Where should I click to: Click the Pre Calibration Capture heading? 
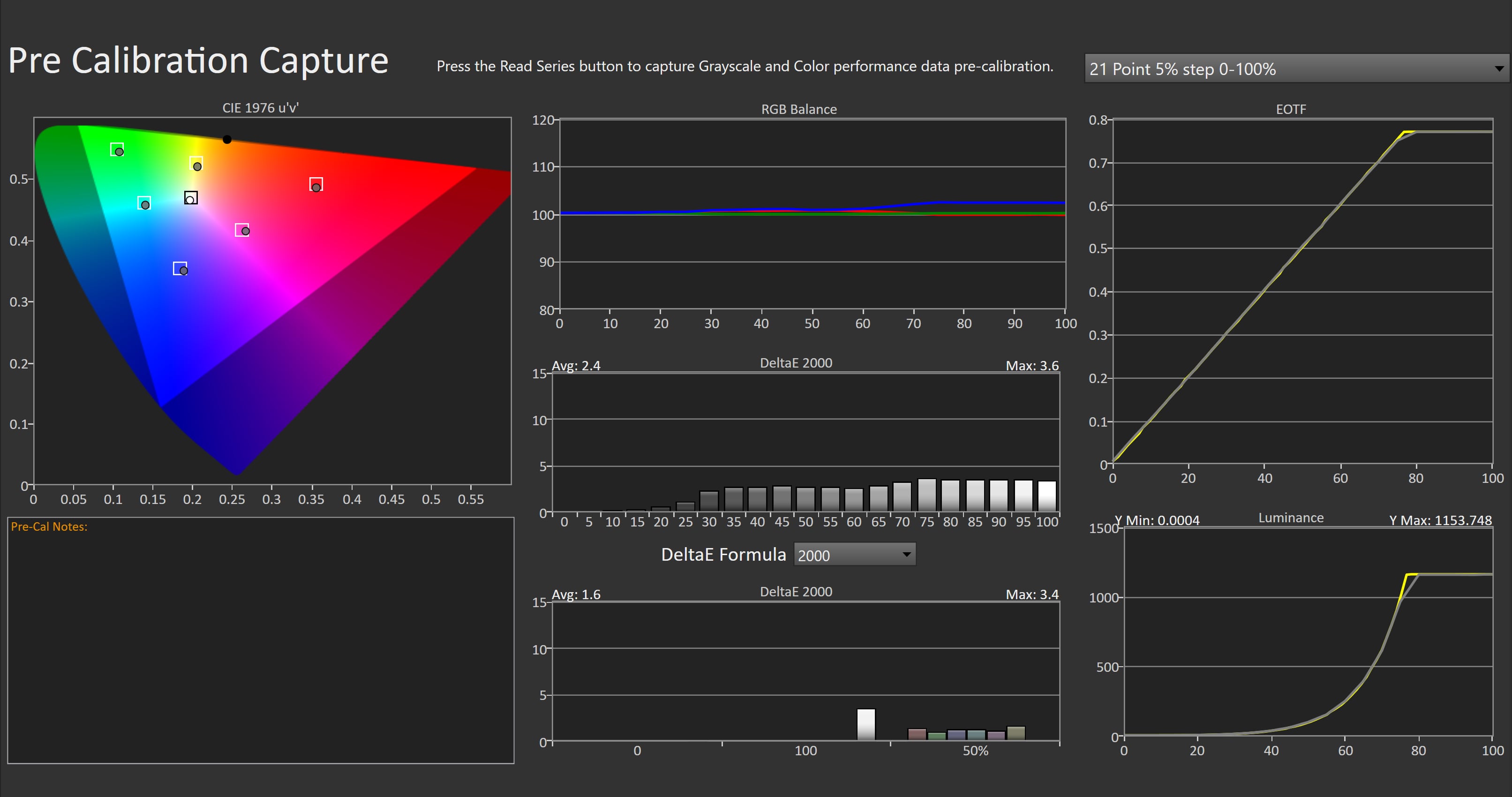pos(198,60)
